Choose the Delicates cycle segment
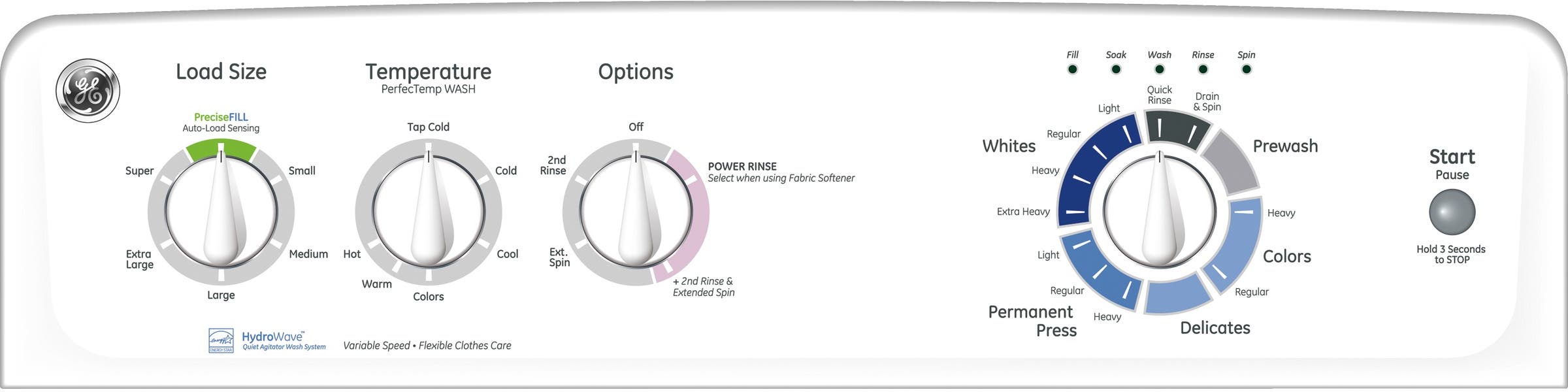 (x=1179, y=294)
